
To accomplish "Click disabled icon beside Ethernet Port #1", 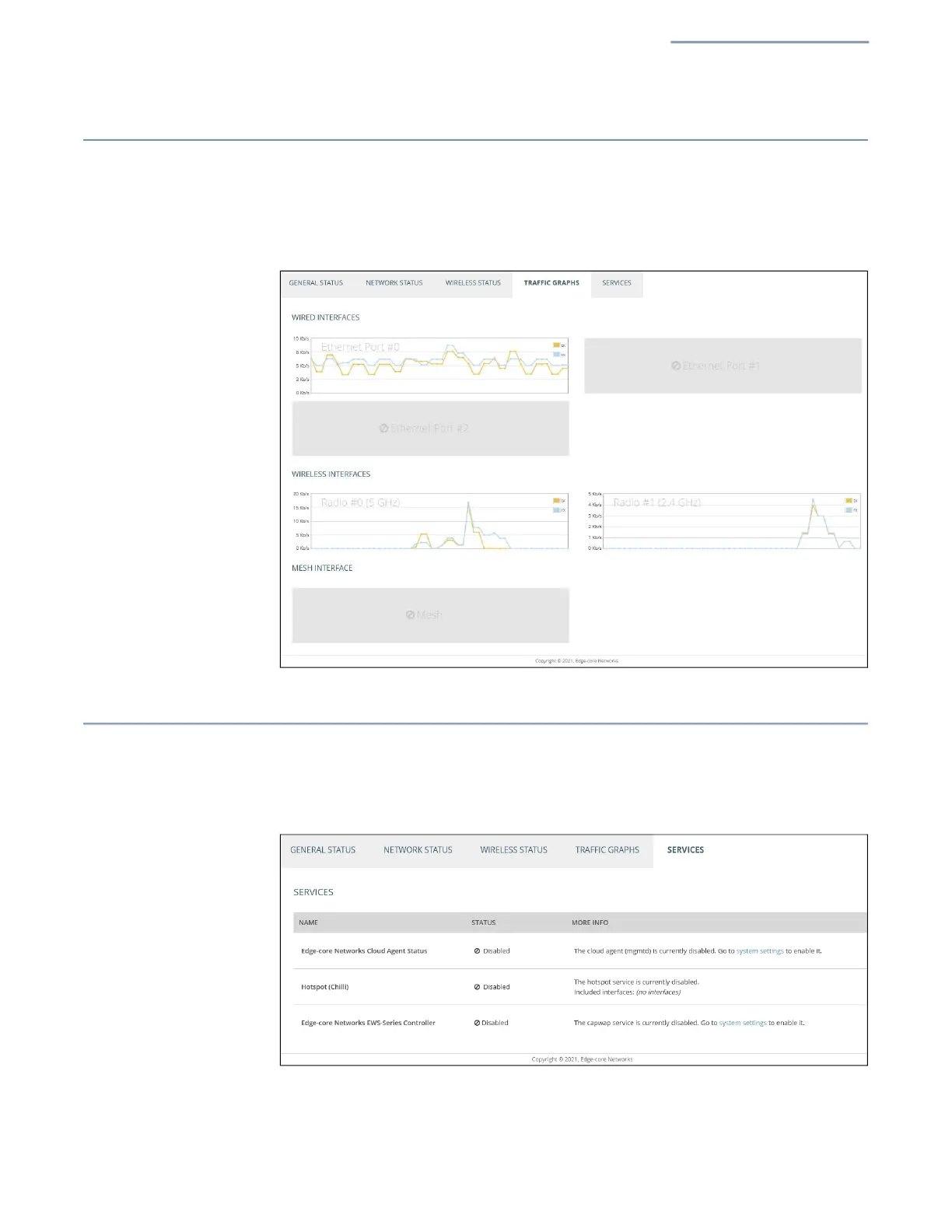I will [x=676, y=366].
